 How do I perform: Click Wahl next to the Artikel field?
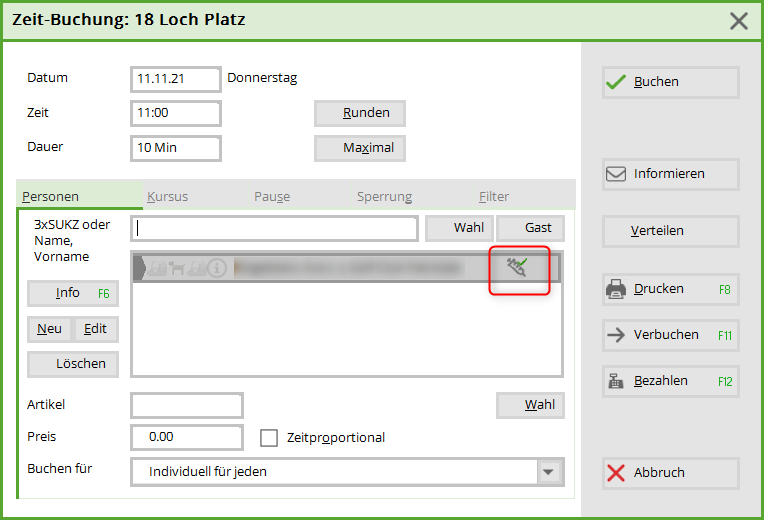click(531, 405)
